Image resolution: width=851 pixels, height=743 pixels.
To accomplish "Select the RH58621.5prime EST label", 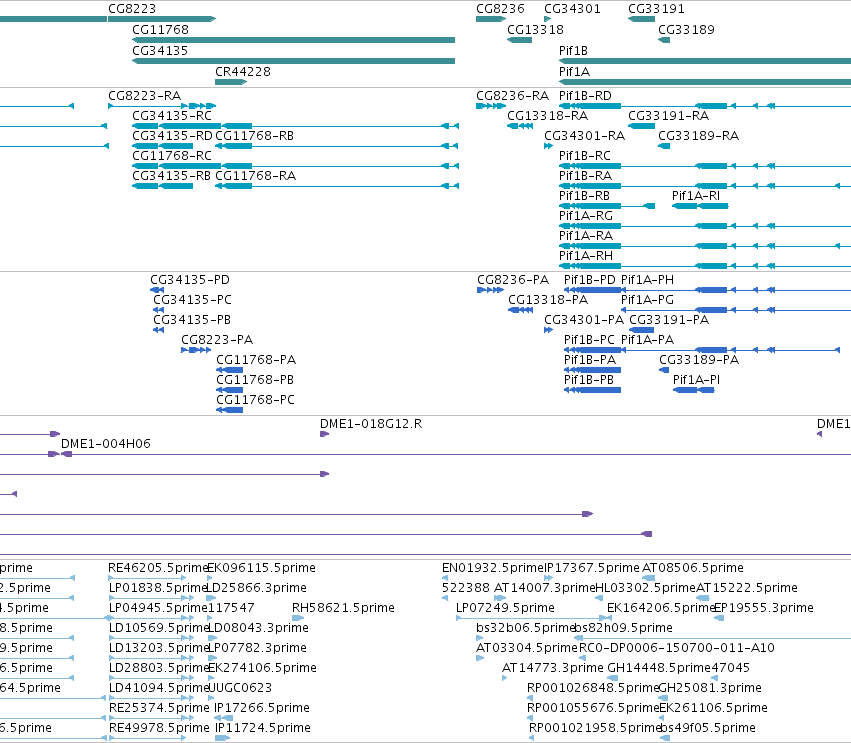I will pos(343,608).
